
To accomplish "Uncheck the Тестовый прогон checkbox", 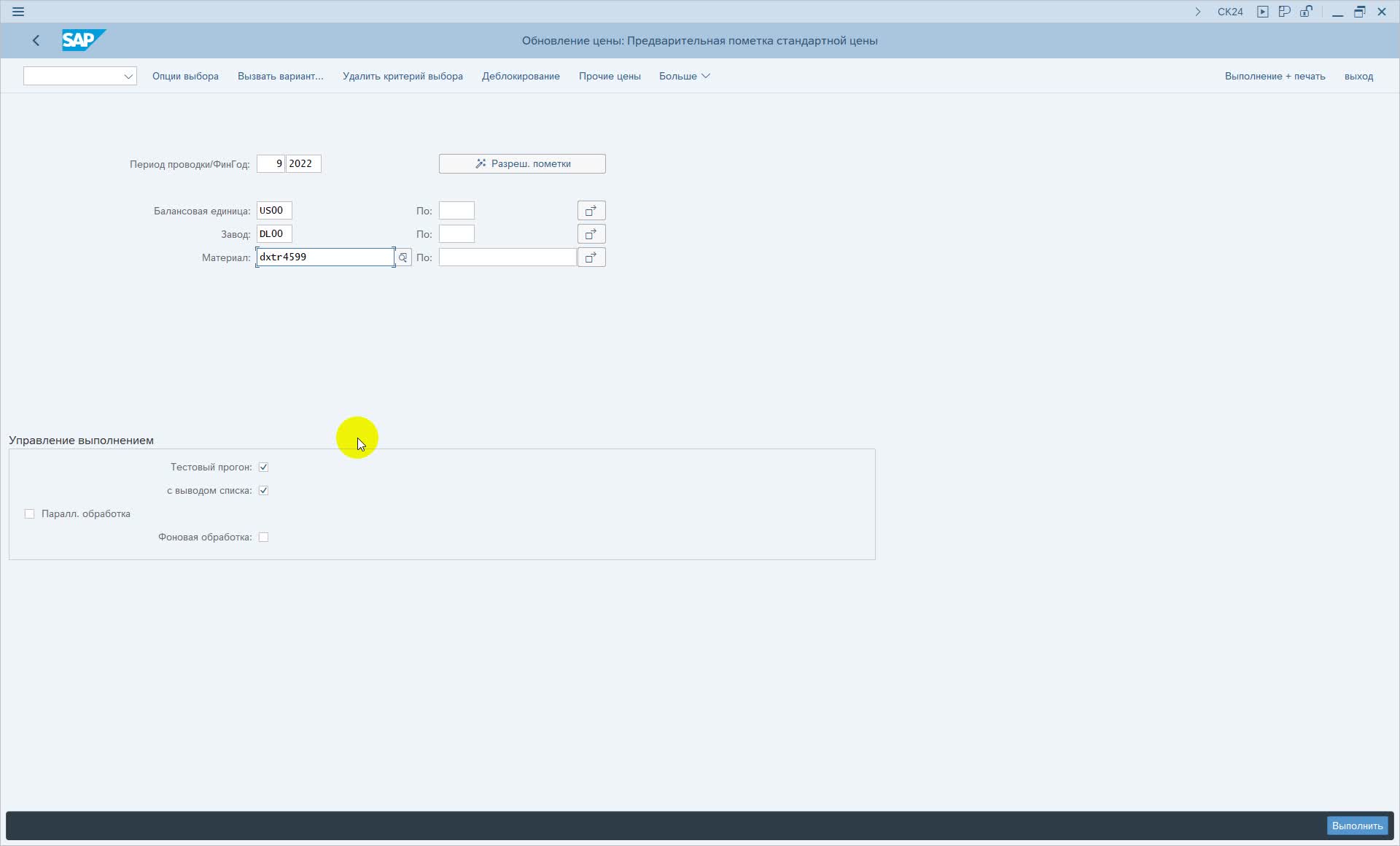I will point(263,467).
